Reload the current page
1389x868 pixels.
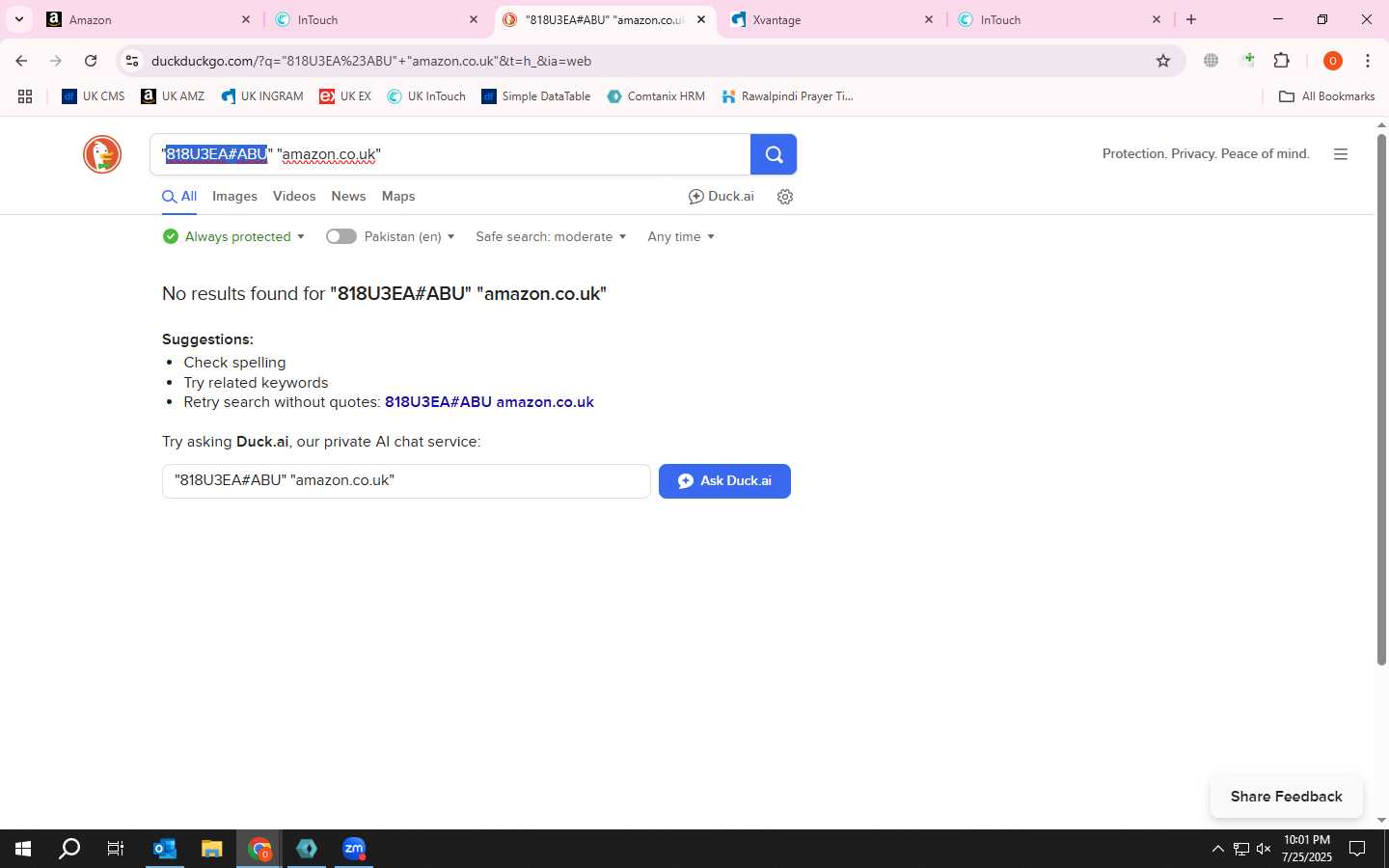pos(91,61)
